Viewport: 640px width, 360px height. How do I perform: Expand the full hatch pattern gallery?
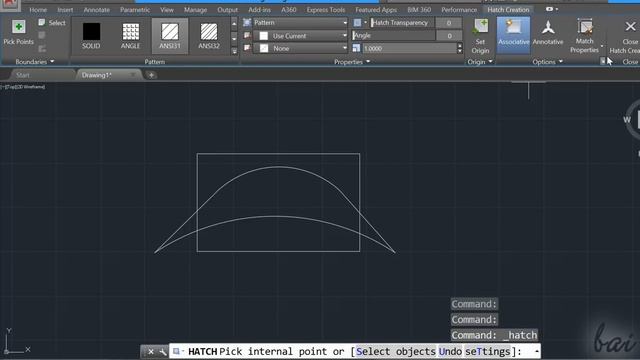pos(234,51)
